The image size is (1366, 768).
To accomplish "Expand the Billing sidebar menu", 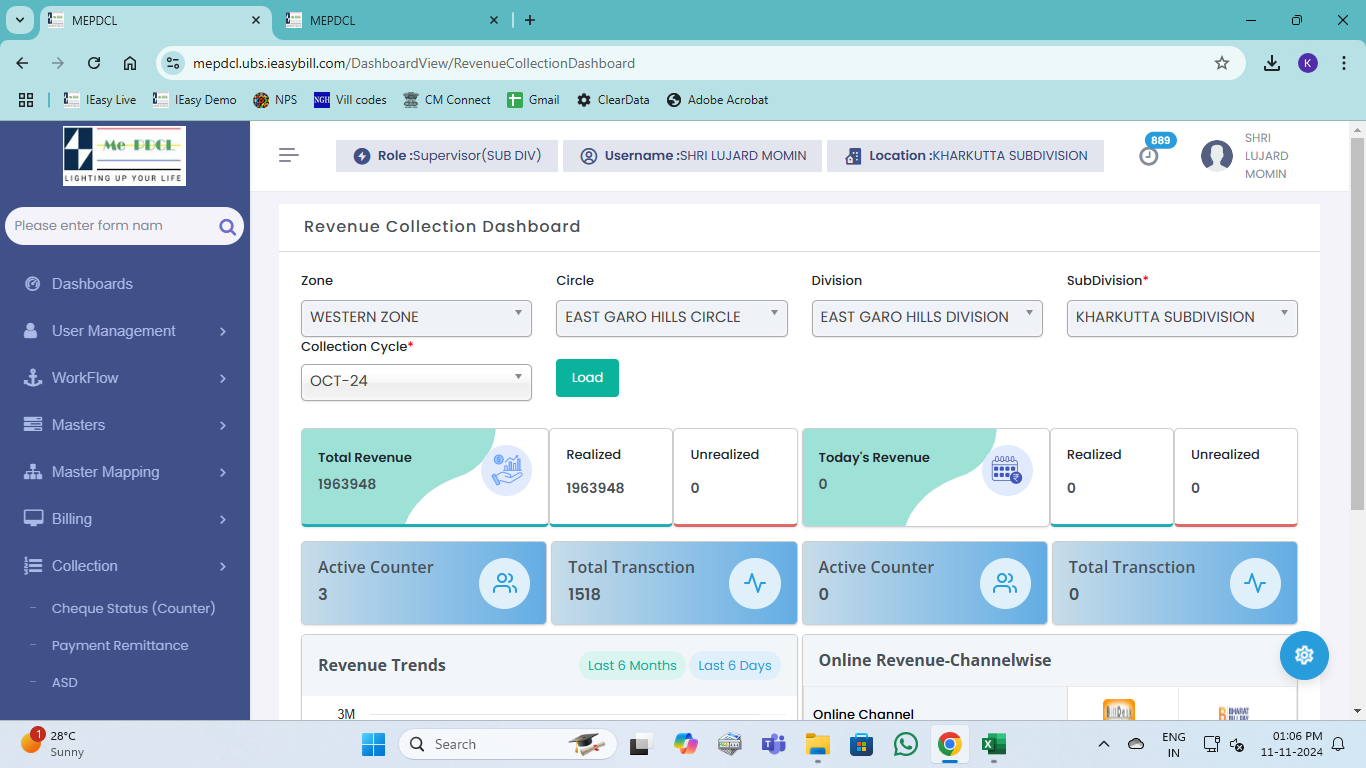I will (x=125, y=519).
